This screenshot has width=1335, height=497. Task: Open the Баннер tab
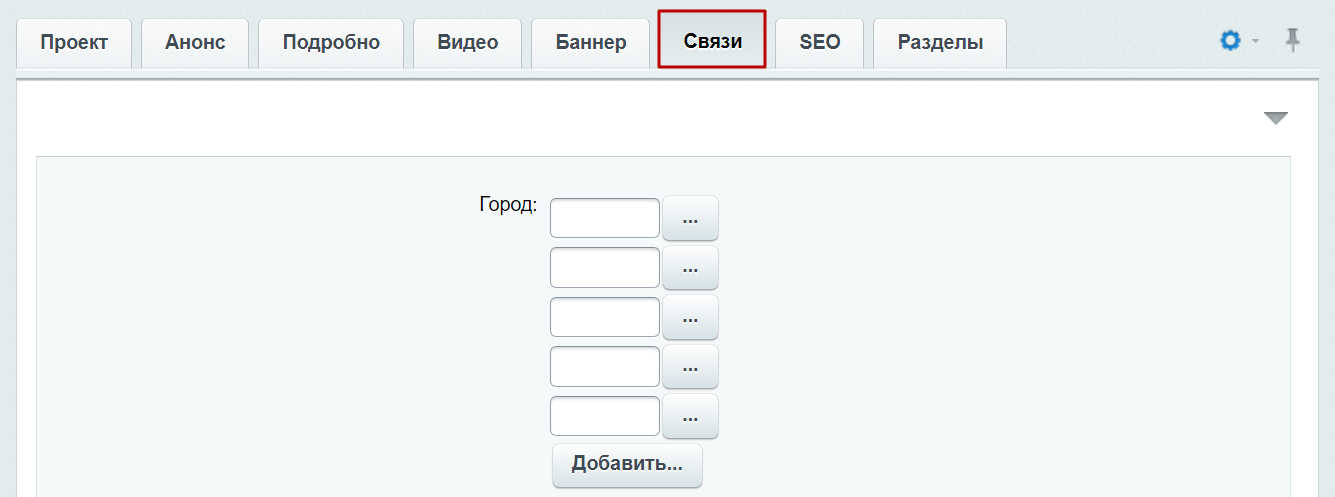pos(591,43)
